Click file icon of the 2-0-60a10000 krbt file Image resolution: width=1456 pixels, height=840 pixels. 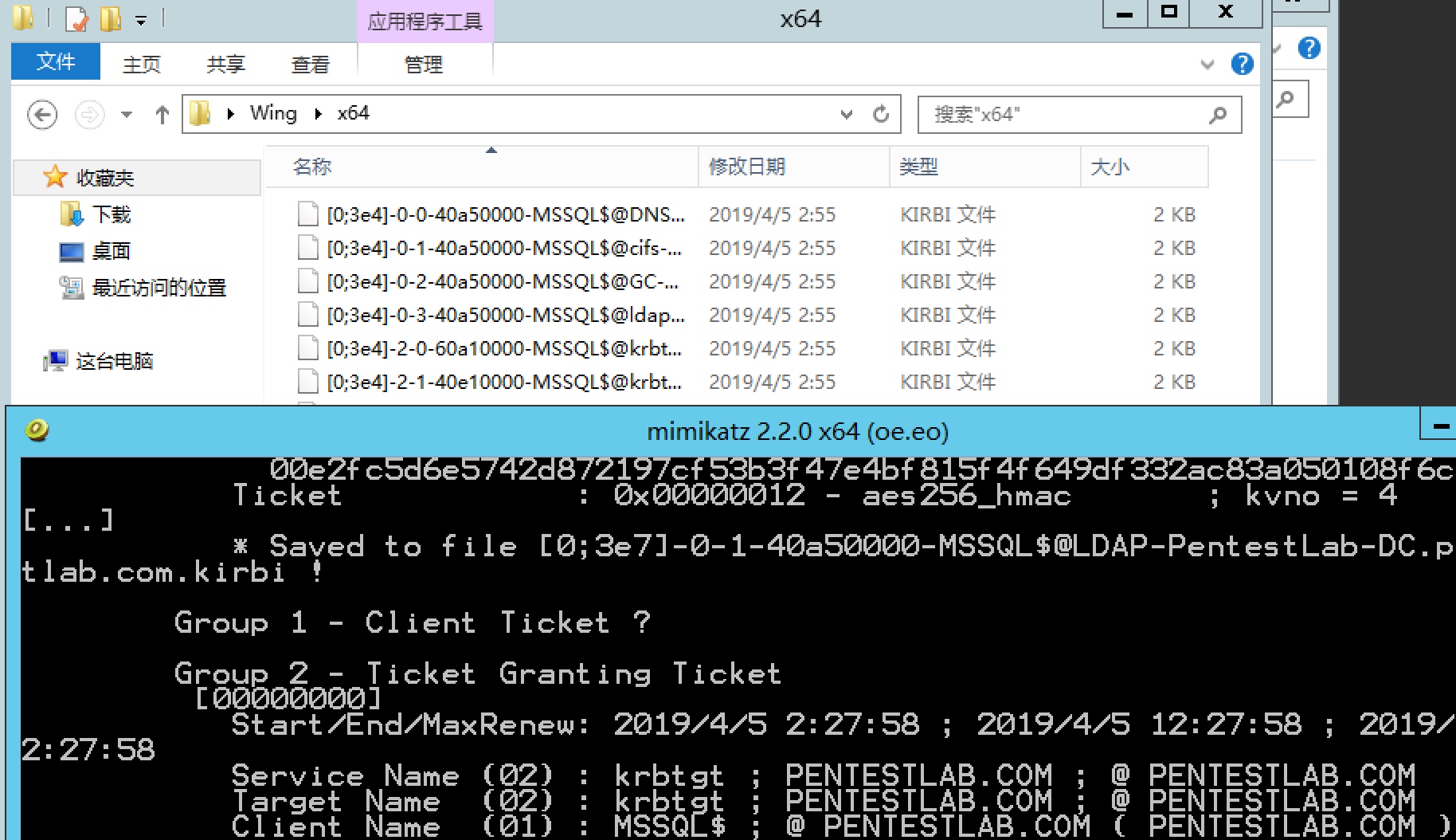pos(307,348)
